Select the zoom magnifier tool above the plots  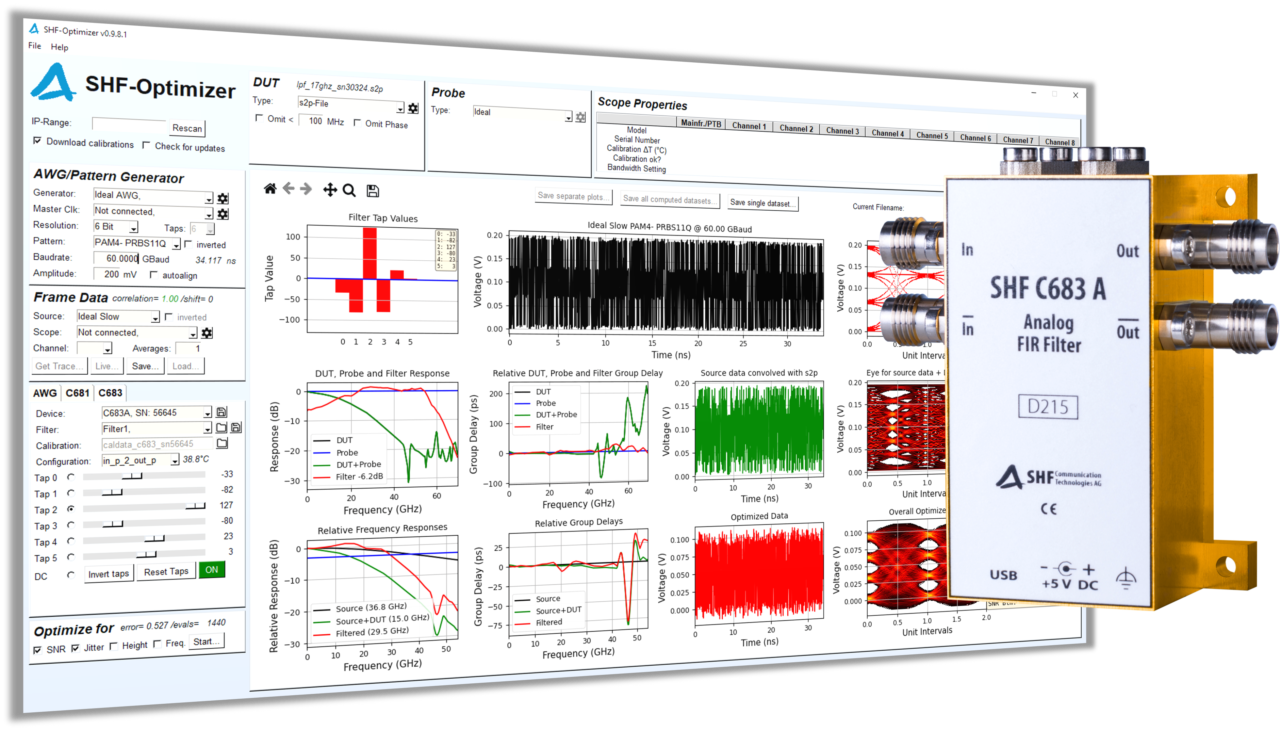[x=348, y=190]
